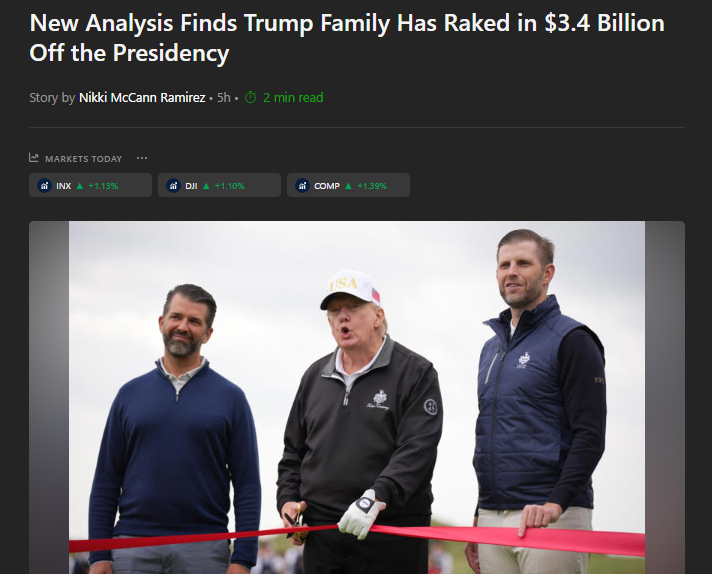This screenshot has width=712, height=574.
Task: Open the COMP market ticker chip
Action: pos(348,186)
